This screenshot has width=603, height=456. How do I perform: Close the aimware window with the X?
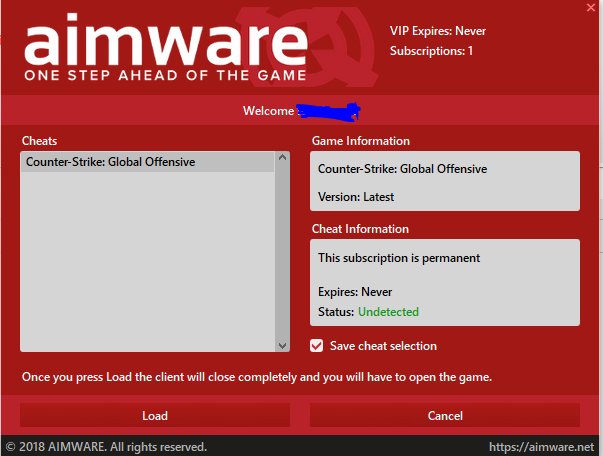click(x=591, y=7)
